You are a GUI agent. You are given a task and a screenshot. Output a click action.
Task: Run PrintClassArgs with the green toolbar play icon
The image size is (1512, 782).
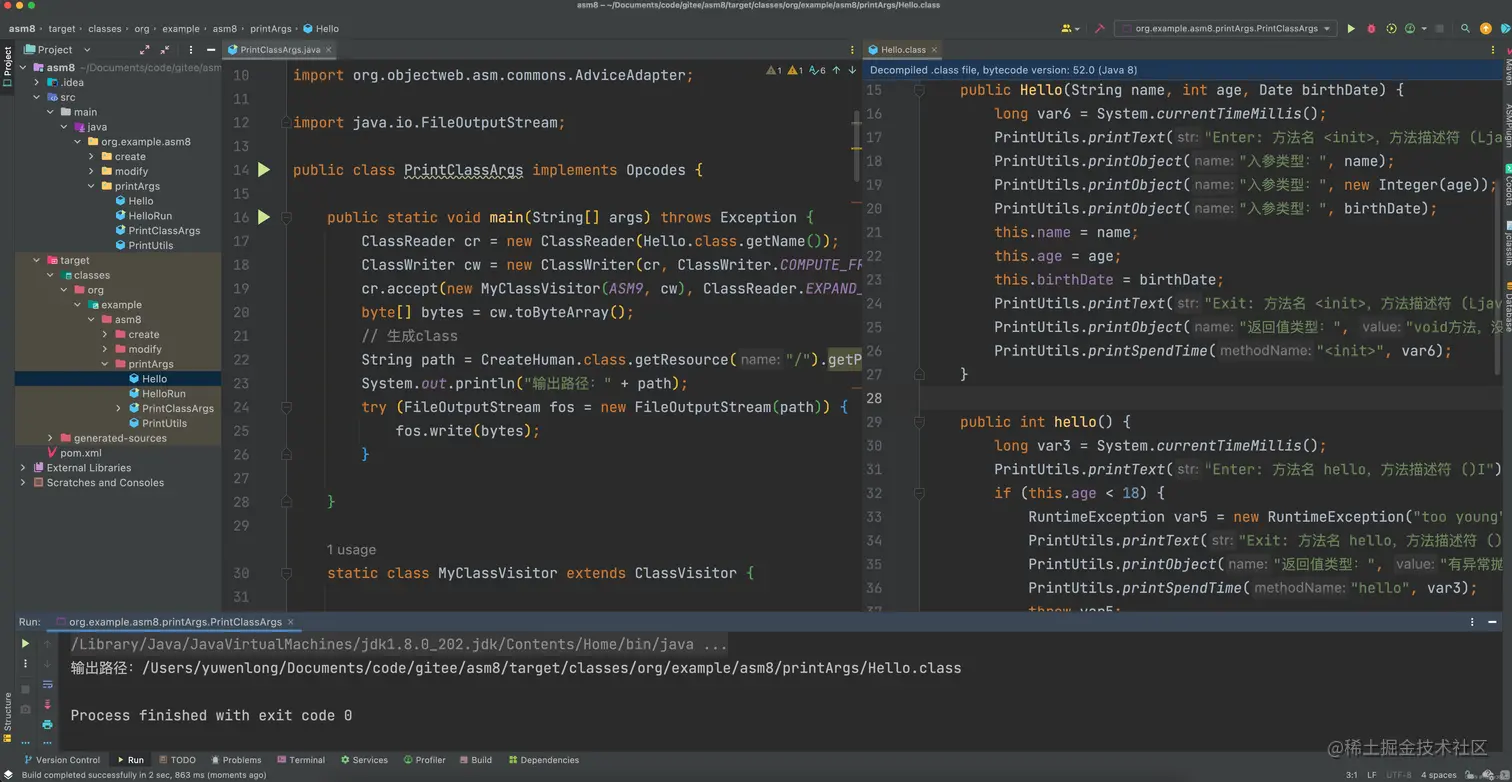click(x=1351, y=29)
